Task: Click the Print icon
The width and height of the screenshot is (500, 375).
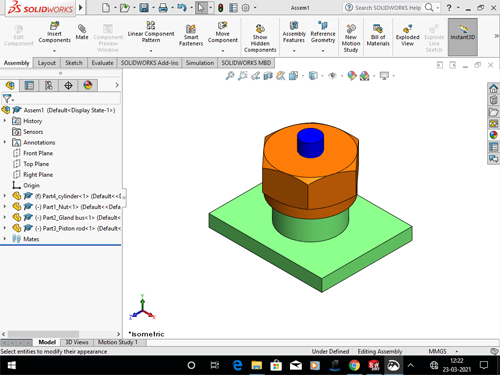Action: click(163, 7)
